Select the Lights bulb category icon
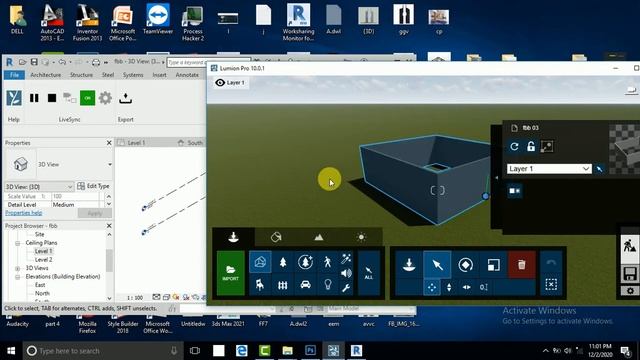 click(327, 284)
